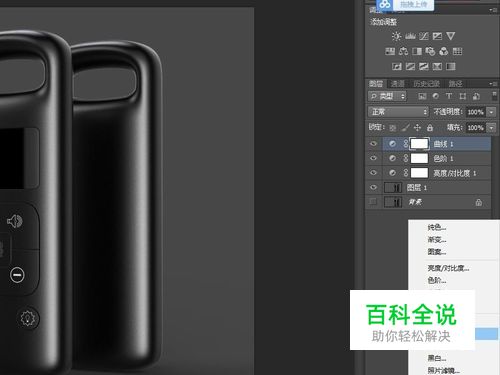Choose 纯色... from the popup menu
Viewport: 500px width, 375px height.
(x=437, y=227)
